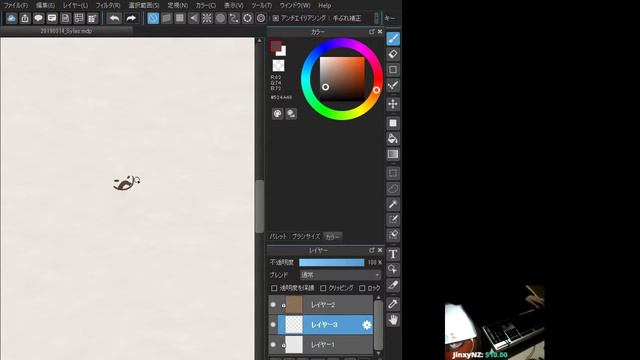Screen dimensions: 640x360
Task: Select the Lasso selection tool
Action: pos(393,188)
